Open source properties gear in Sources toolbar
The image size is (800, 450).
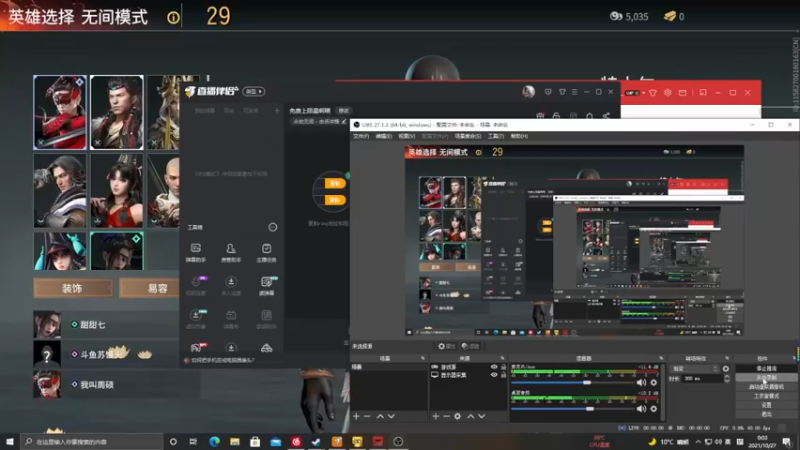click(458, 416)
